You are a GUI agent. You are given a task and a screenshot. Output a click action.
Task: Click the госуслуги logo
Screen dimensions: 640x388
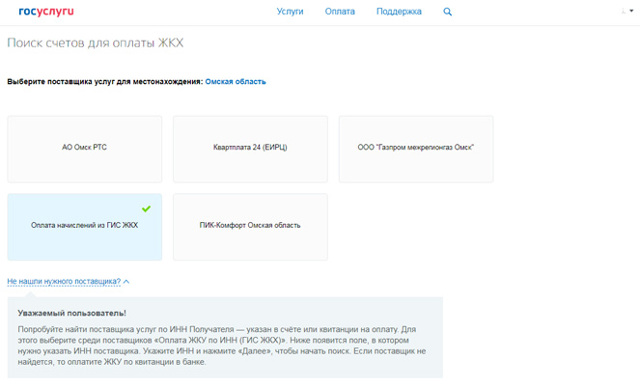click(x=46, y=11)
